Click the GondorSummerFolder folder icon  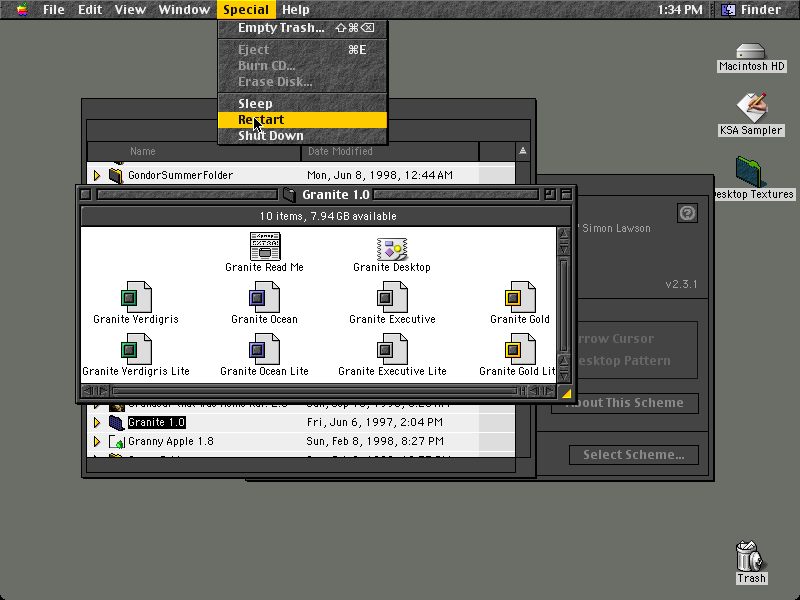(x=116, y=175)
